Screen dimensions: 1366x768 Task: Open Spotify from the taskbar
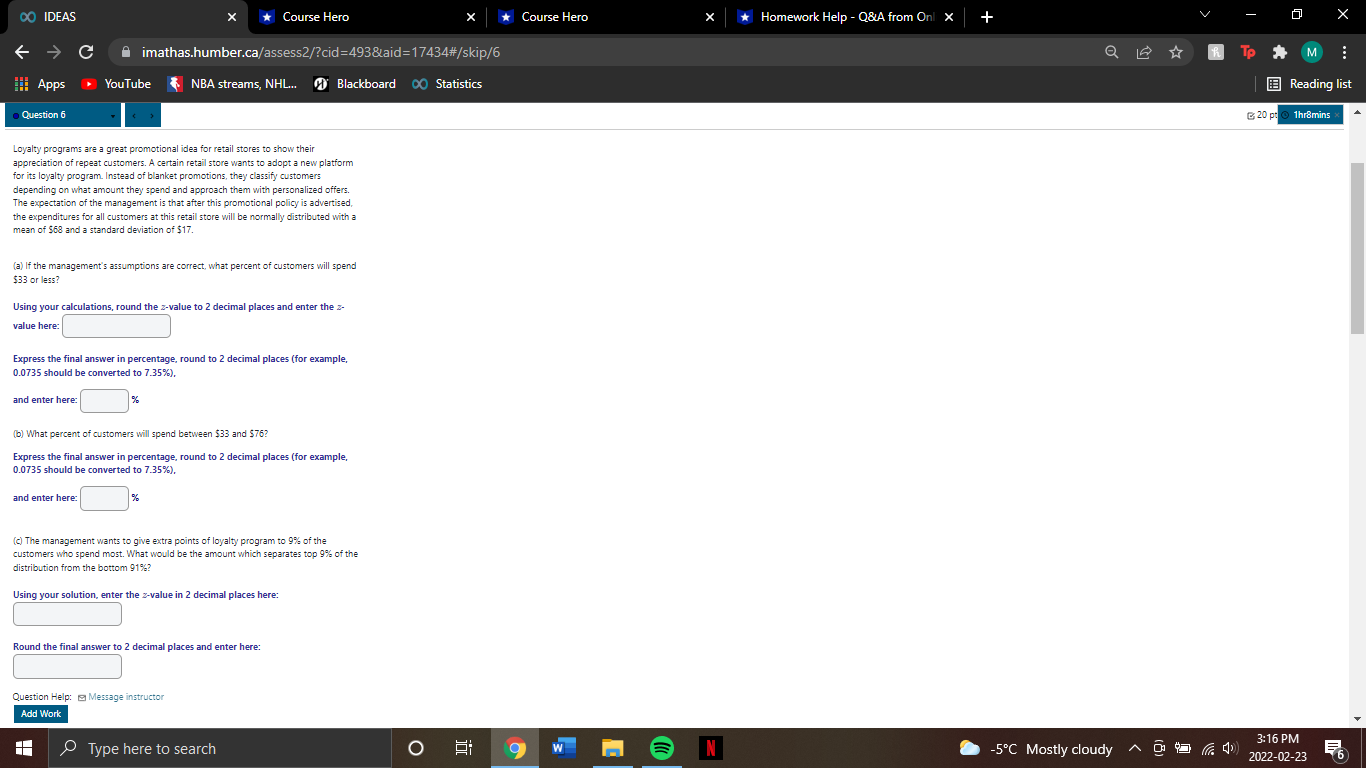pos(661,747)
